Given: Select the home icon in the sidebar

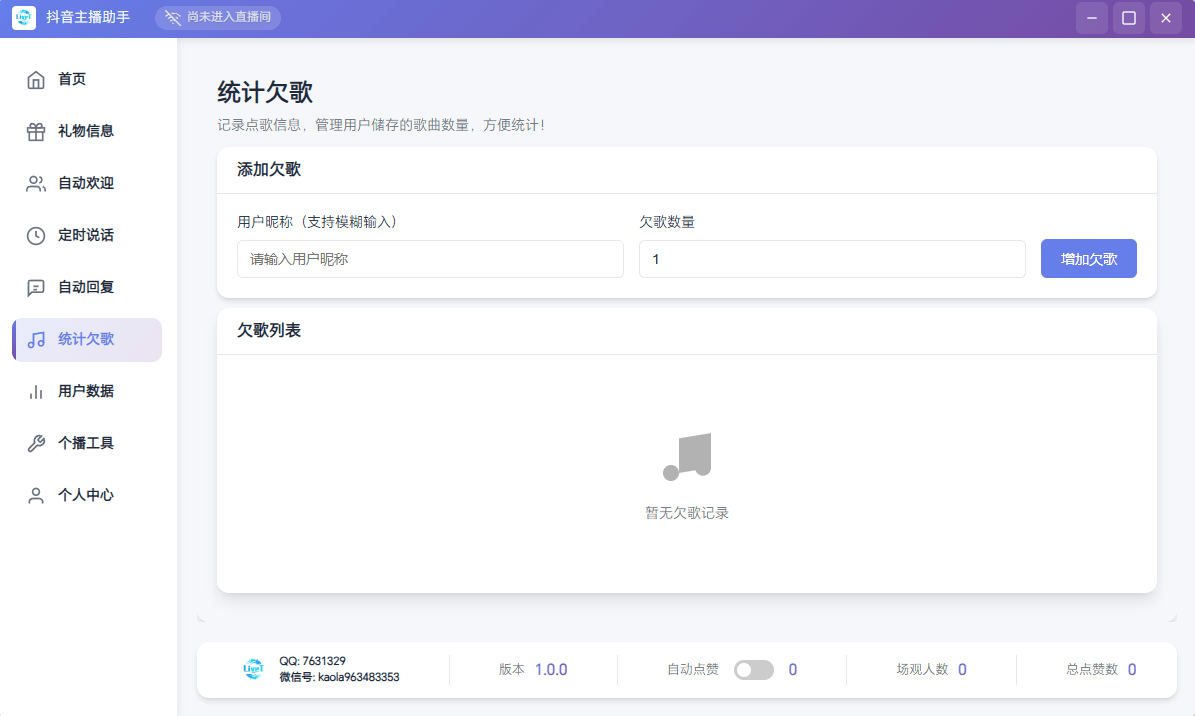Looking at the screenshot, I should (36, 79).
